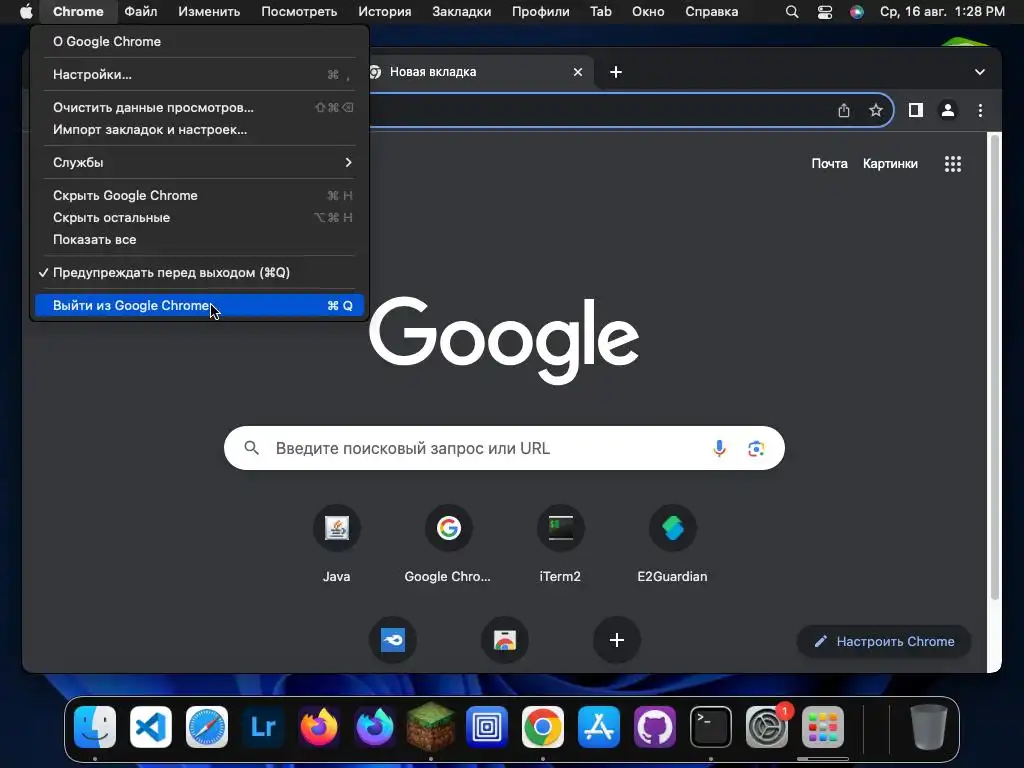Open the menu bar date and time
This screenshot has width=1024, height=768.
coord(942,12)
